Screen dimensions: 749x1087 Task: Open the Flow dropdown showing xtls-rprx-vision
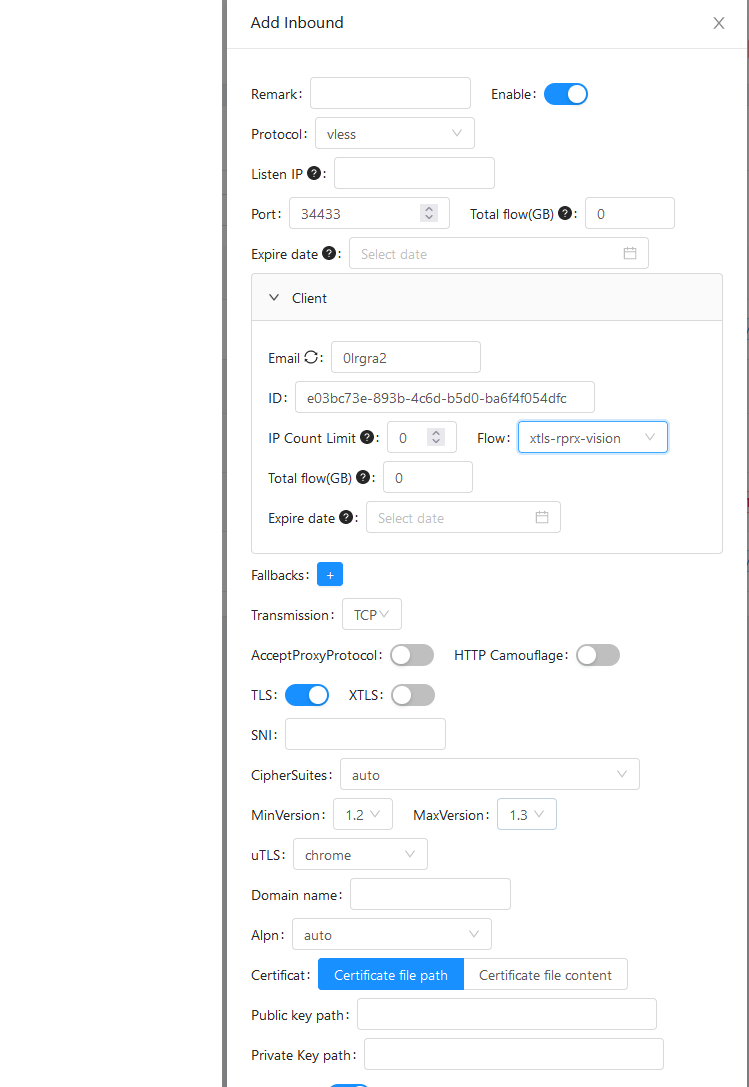[x=592, y=438]
